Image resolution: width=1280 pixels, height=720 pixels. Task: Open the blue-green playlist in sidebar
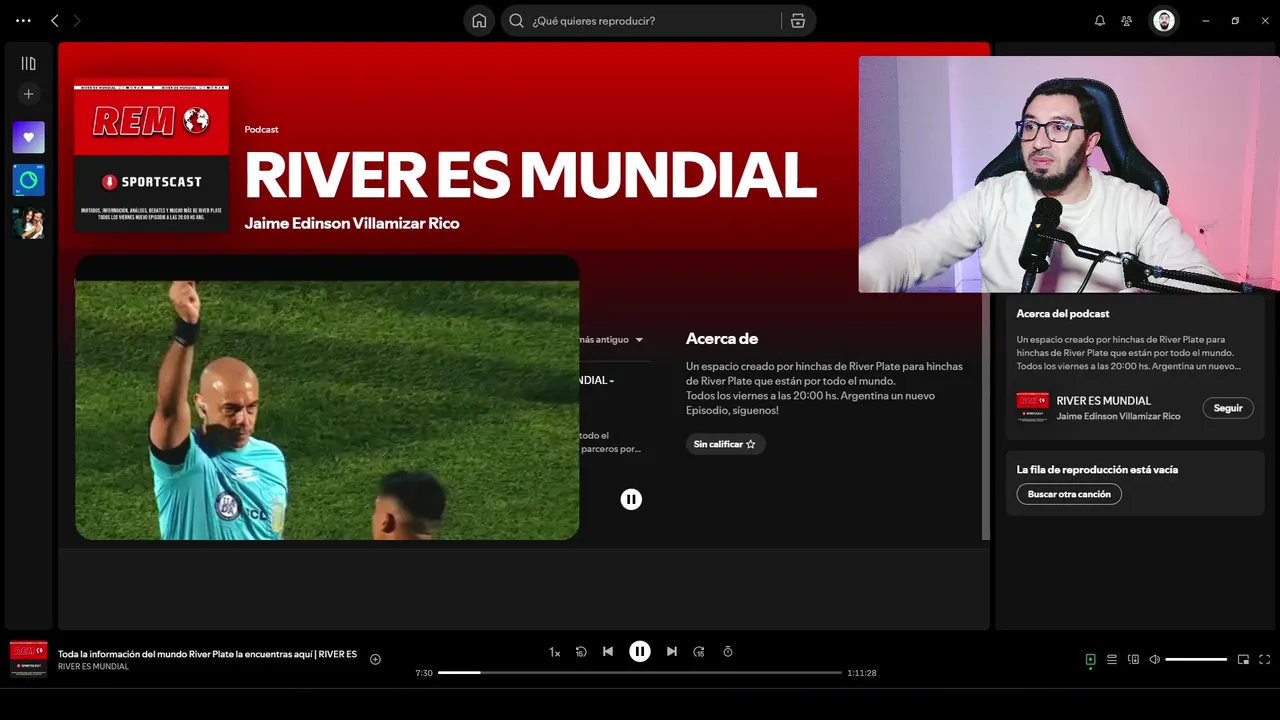tap(28, 180)
